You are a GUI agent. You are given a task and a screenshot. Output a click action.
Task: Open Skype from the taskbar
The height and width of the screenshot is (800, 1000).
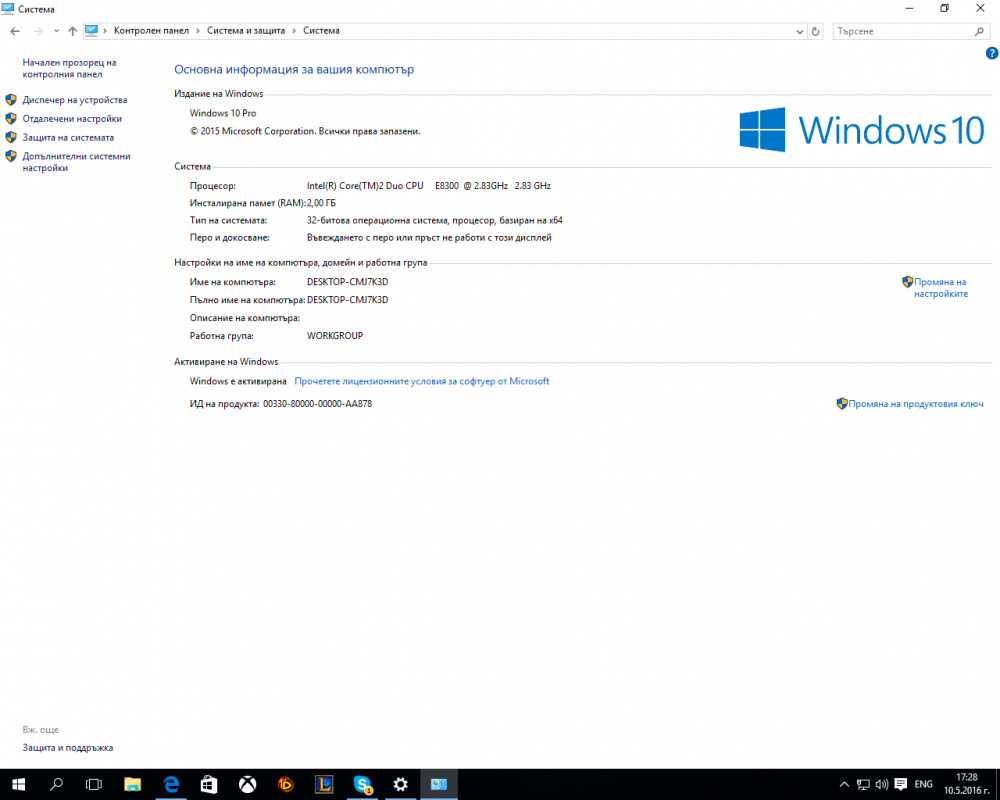[362, 784]
